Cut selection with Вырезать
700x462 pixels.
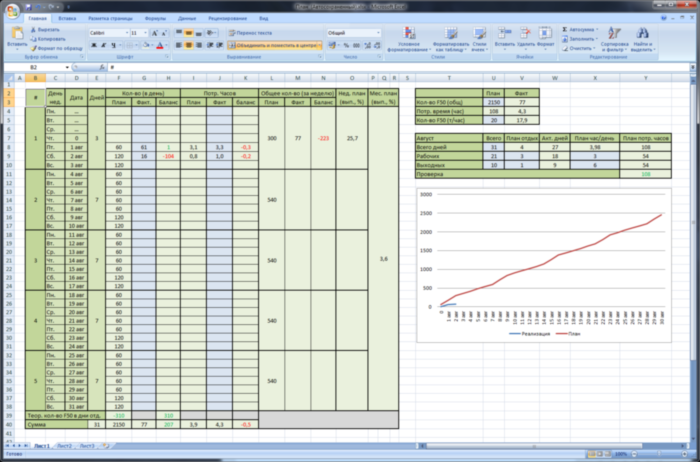pos(45,29)
